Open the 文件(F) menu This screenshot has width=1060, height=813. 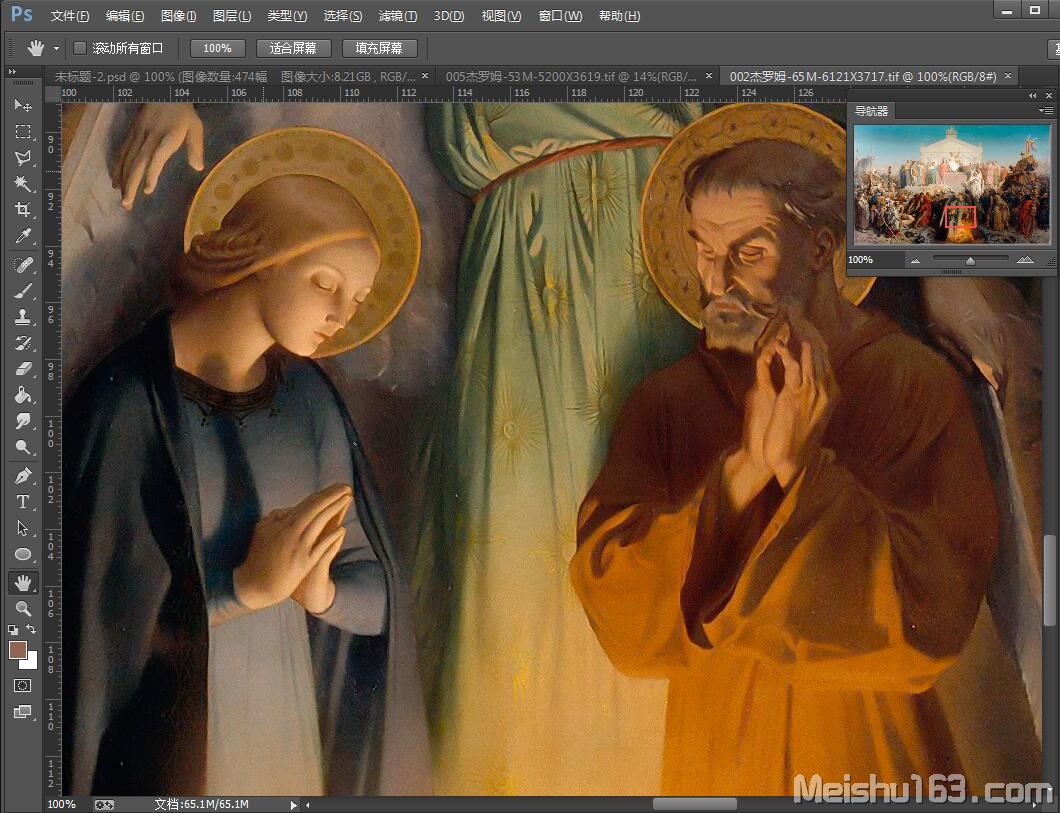point(70,16)
